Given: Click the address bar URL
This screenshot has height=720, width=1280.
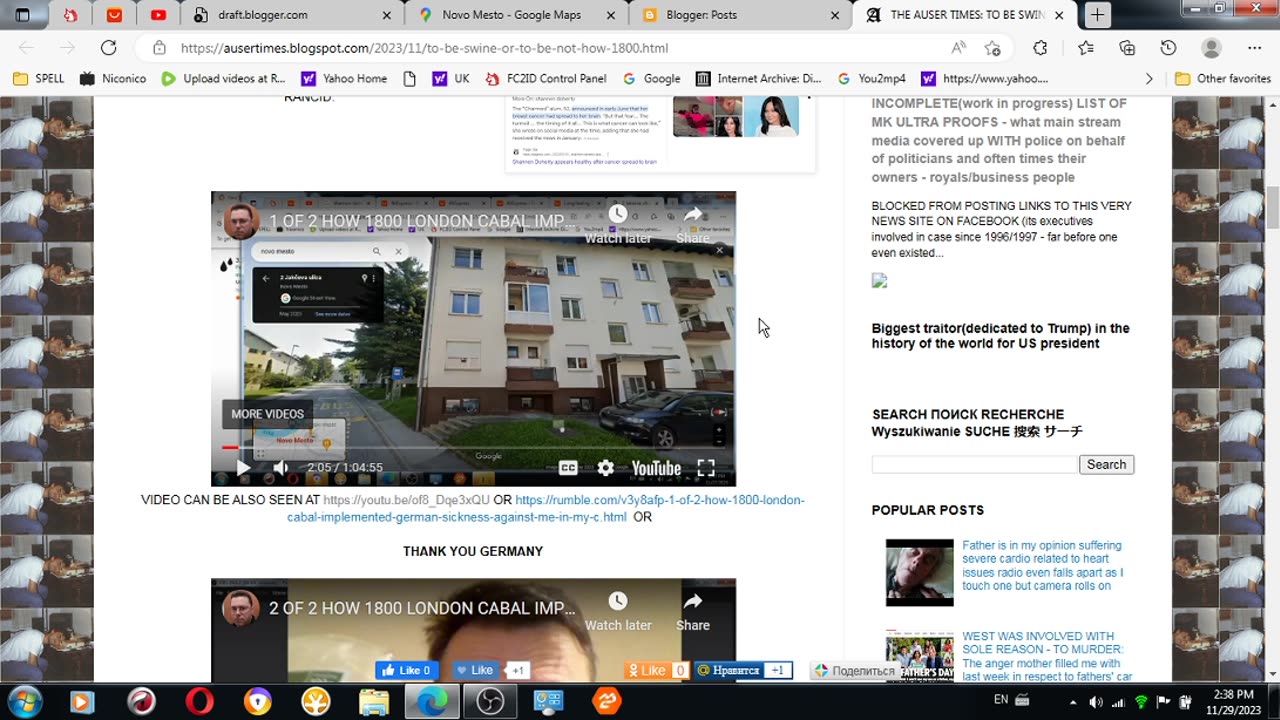Looking at the screenshot, I should click(424, 48).
